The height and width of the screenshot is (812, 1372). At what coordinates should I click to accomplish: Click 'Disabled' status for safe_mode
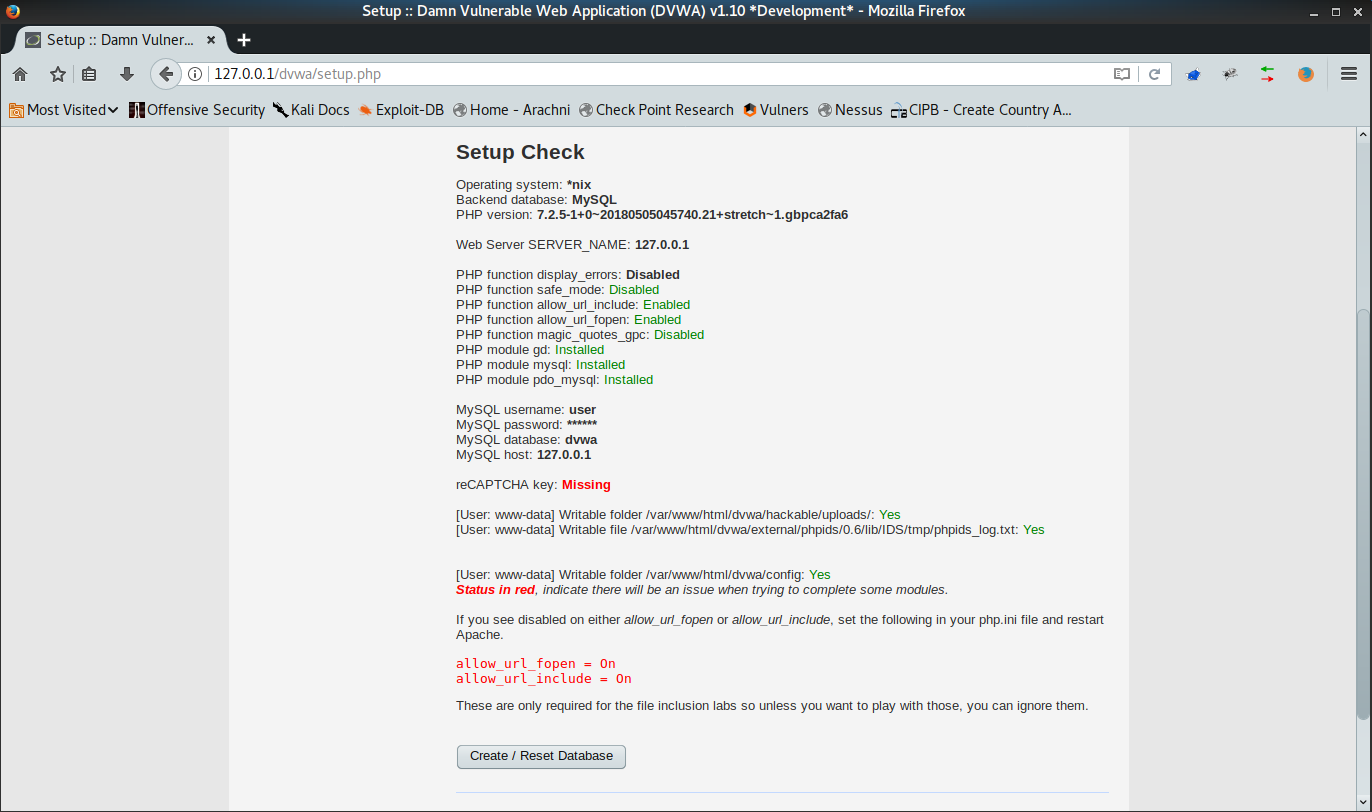pos(634,290)
